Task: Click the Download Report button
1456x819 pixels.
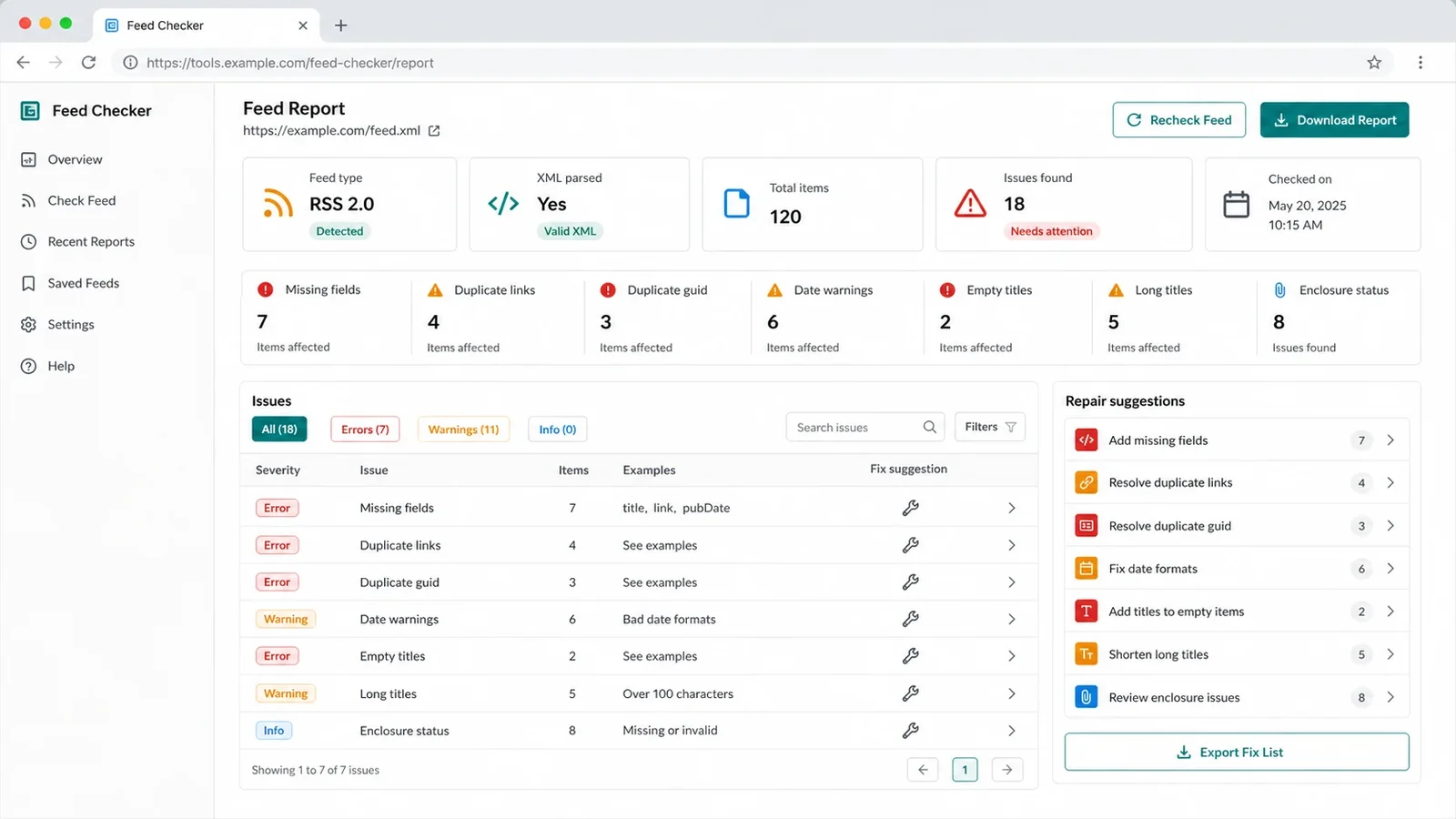Action: [x=1334, y=120]
